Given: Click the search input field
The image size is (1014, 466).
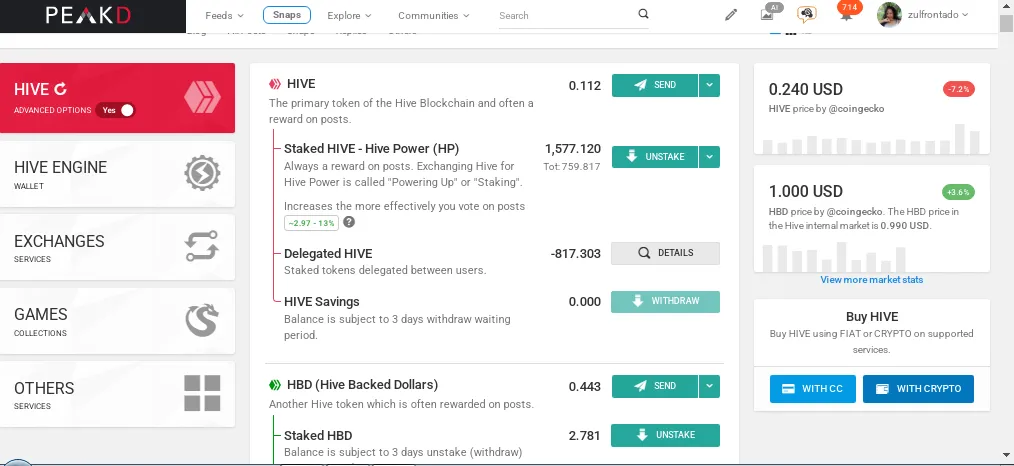Looking at the screenshot, I should (568, 15).
